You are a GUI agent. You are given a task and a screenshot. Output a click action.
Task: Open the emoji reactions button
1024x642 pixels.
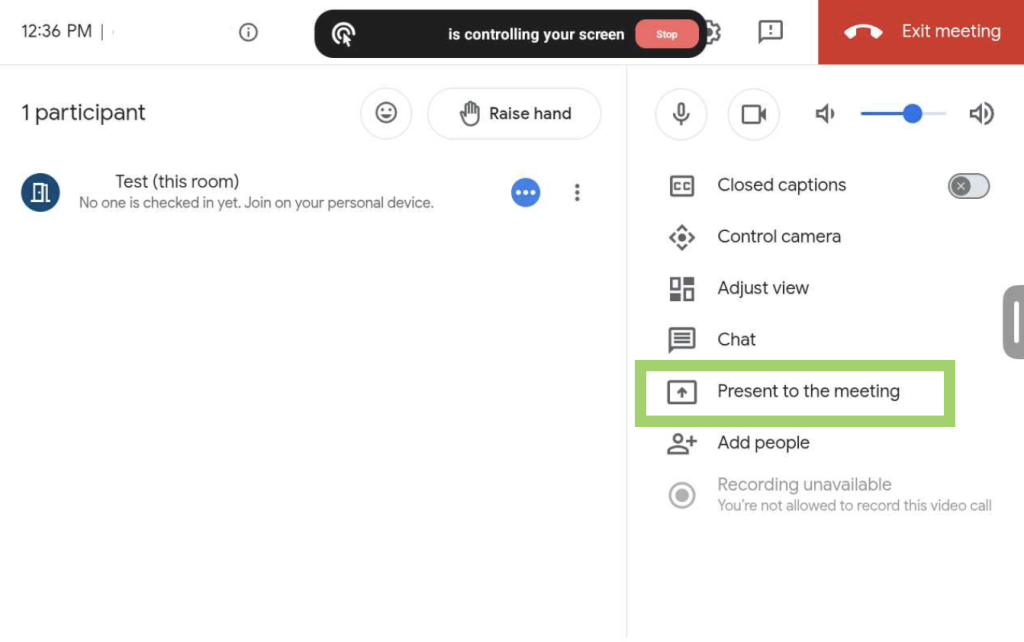click(x=386, y=114)
